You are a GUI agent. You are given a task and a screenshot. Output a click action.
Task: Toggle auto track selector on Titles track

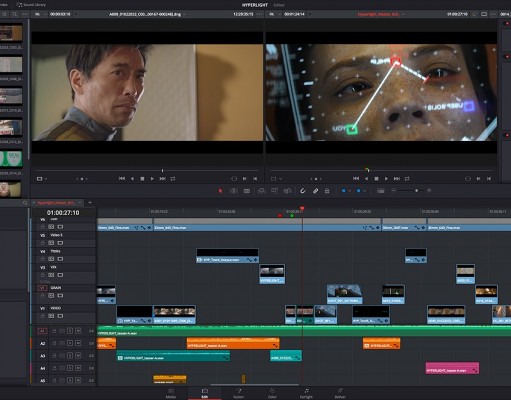tap(51, 259)
